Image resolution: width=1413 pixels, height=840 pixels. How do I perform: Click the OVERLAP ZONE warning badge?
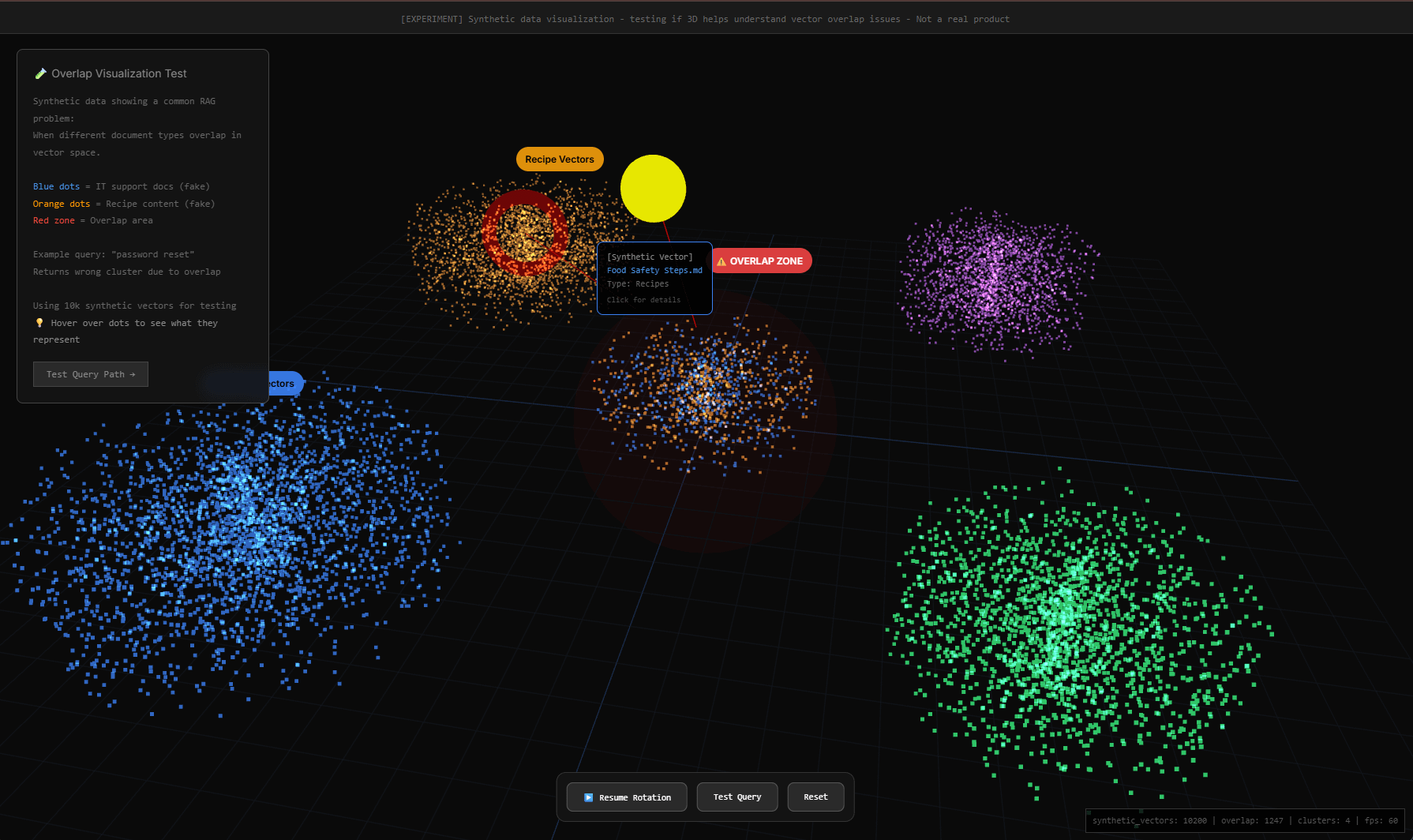pos(762,261)
